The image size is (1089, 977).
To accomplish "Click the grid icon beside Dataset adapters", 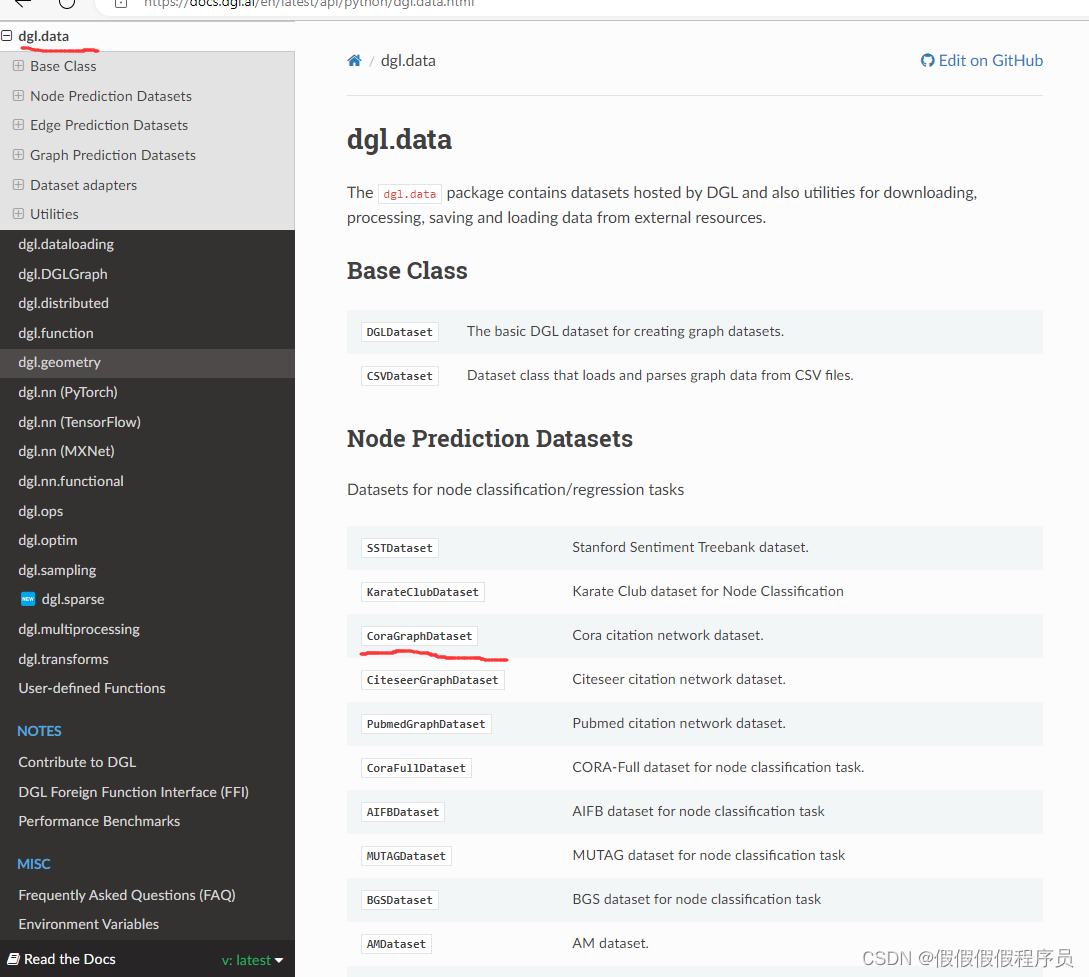I will tap(18, 184).
